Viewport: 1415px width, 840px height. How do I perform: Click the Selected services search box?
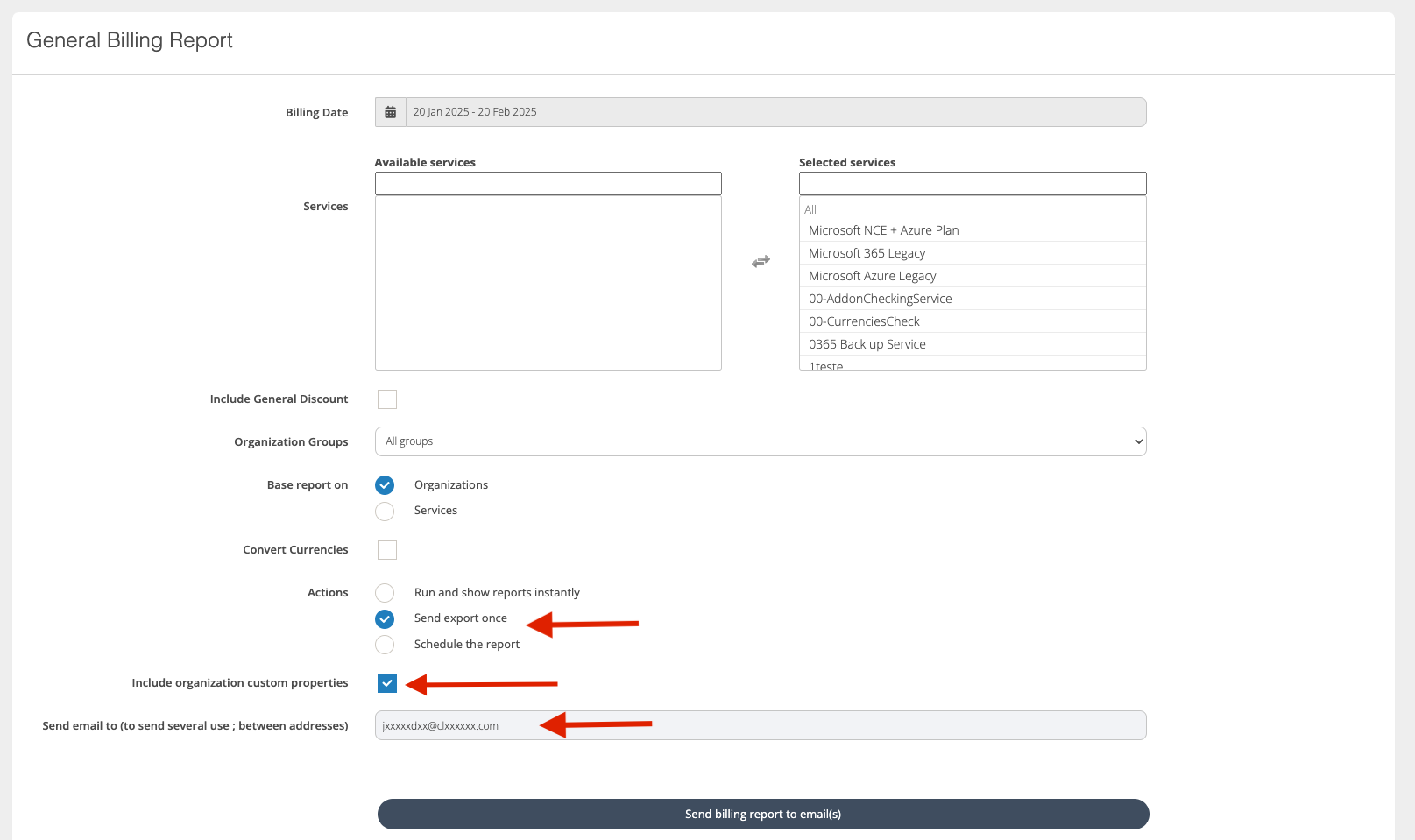click(972, 184)
